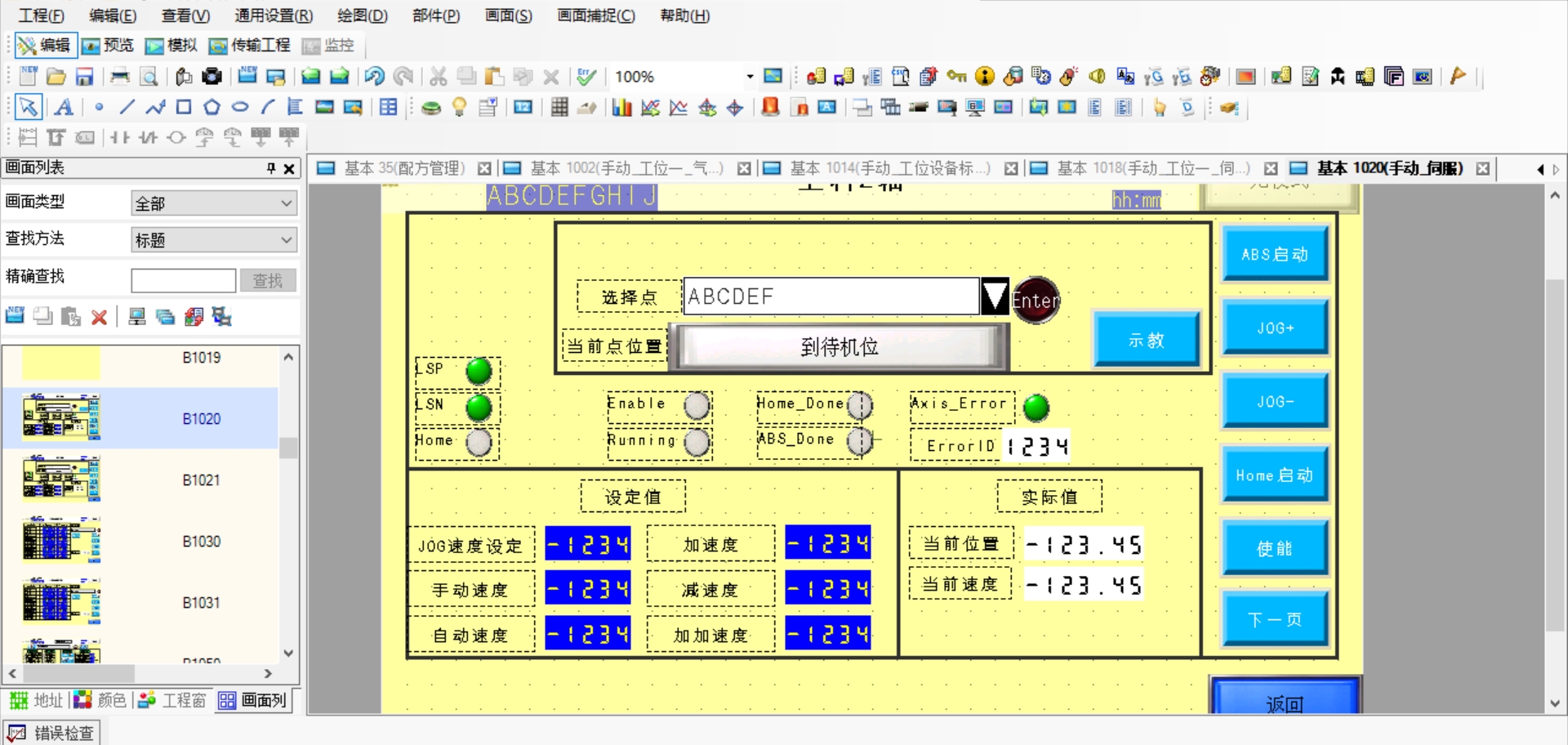This screenshot has width=1568, height=745.
Task: Open the 查找方法 combo box showing 标题
Action: pyautogui.click(x=213, y=240)
